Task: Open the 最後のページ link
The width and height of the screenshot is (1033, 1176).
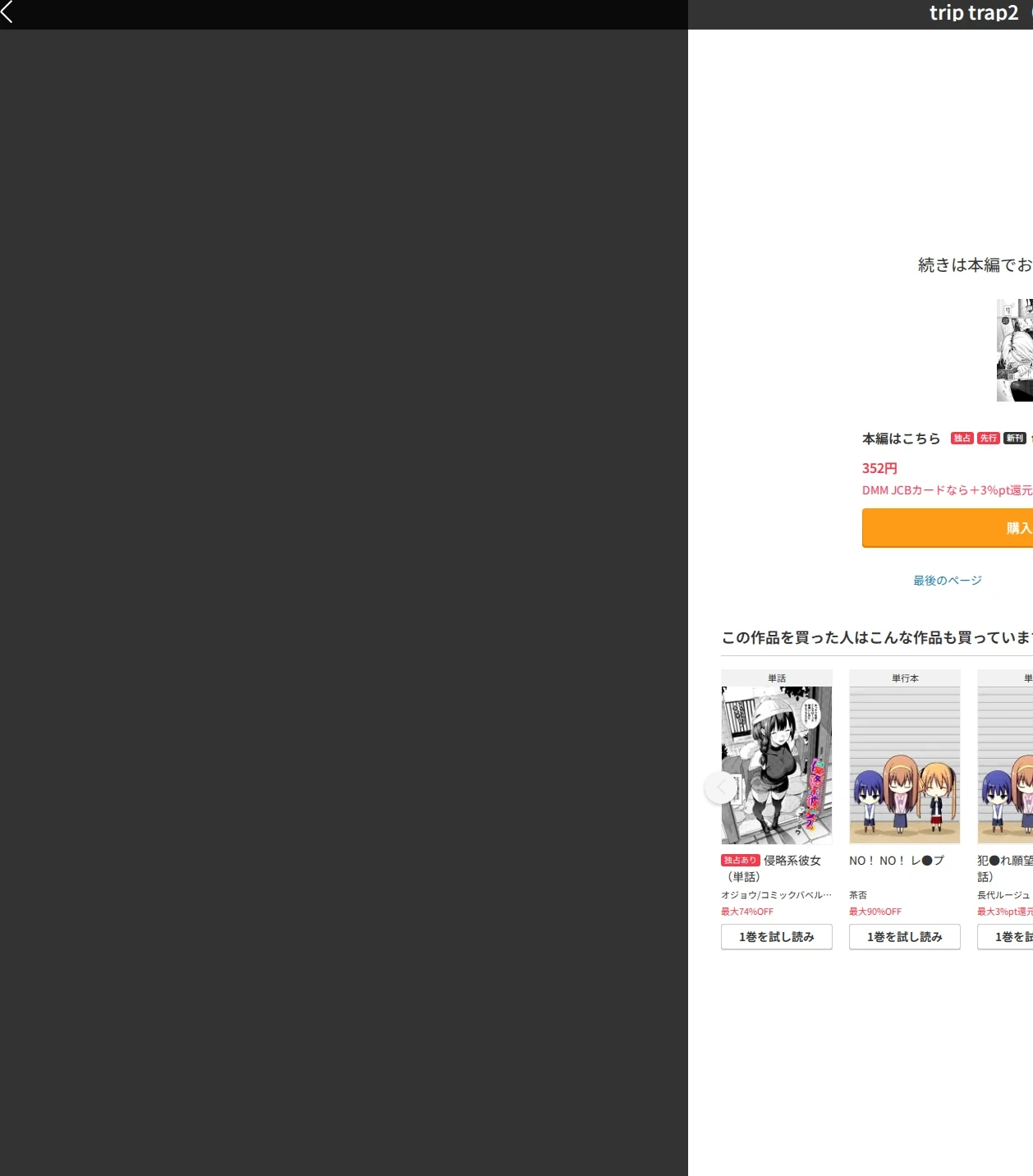Action: point(948,581)
